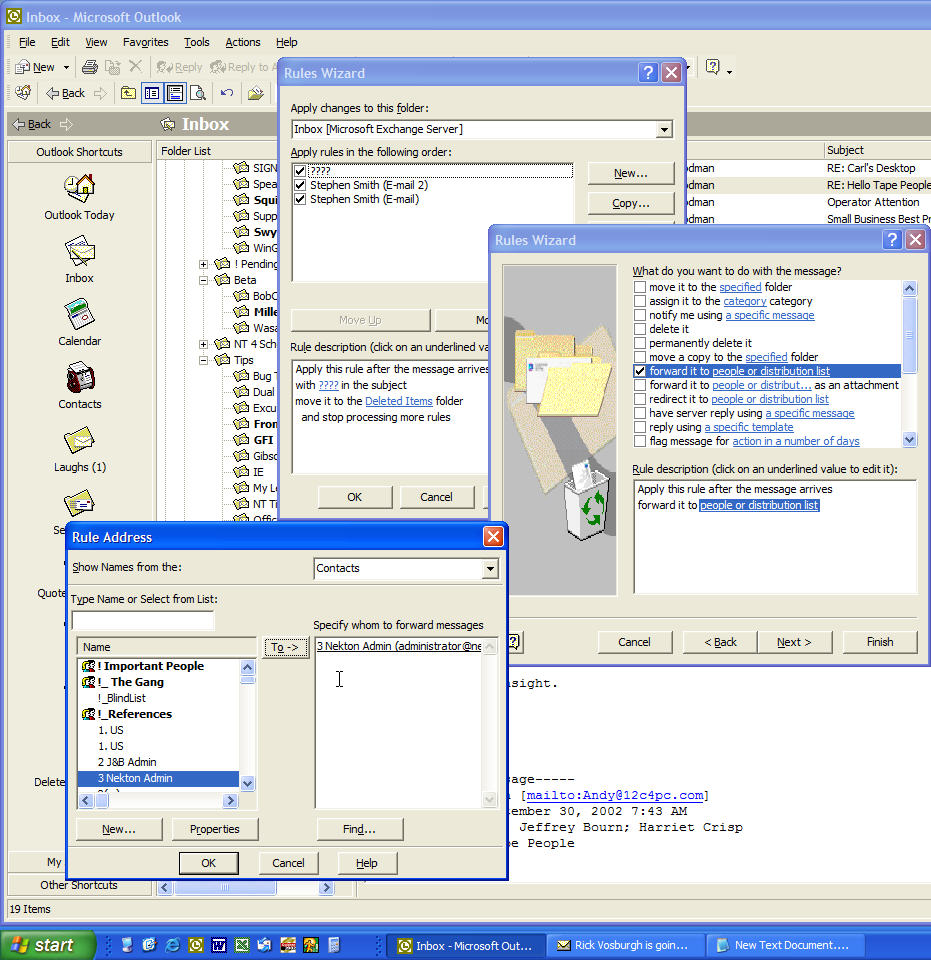931x960 pixels.
Task: Click the Inbox shortcut icon in Outlook bar
Action: (x=79, y=251)
